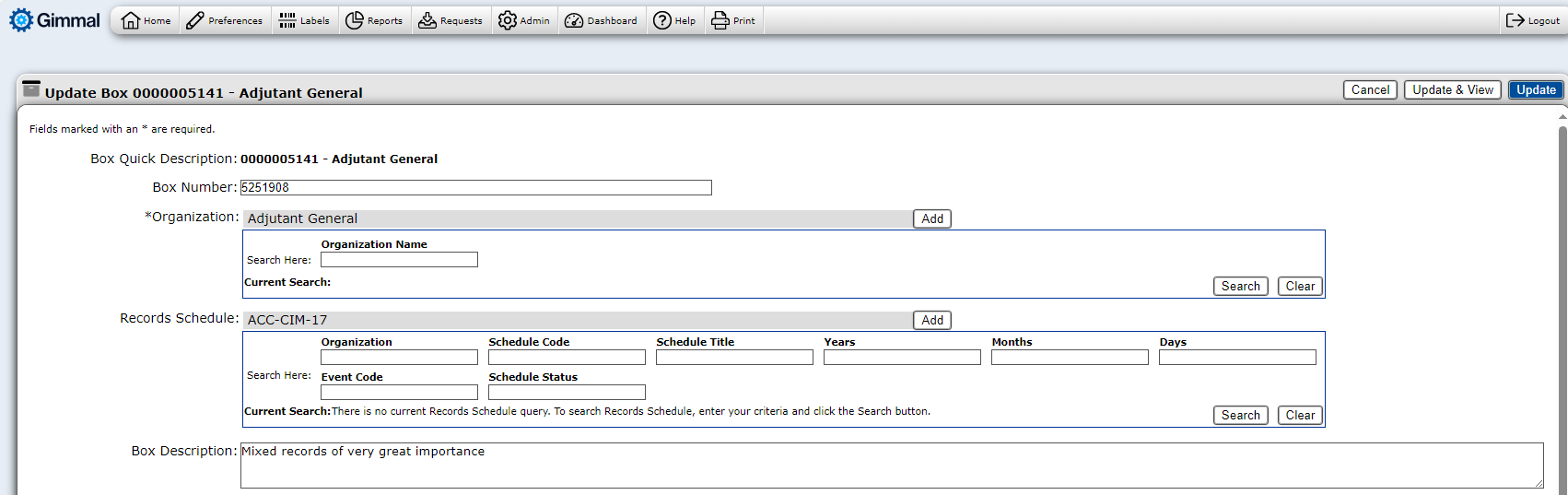Open Help via the question mark icon
1568x495 pixels.
[x=662, y=20]
